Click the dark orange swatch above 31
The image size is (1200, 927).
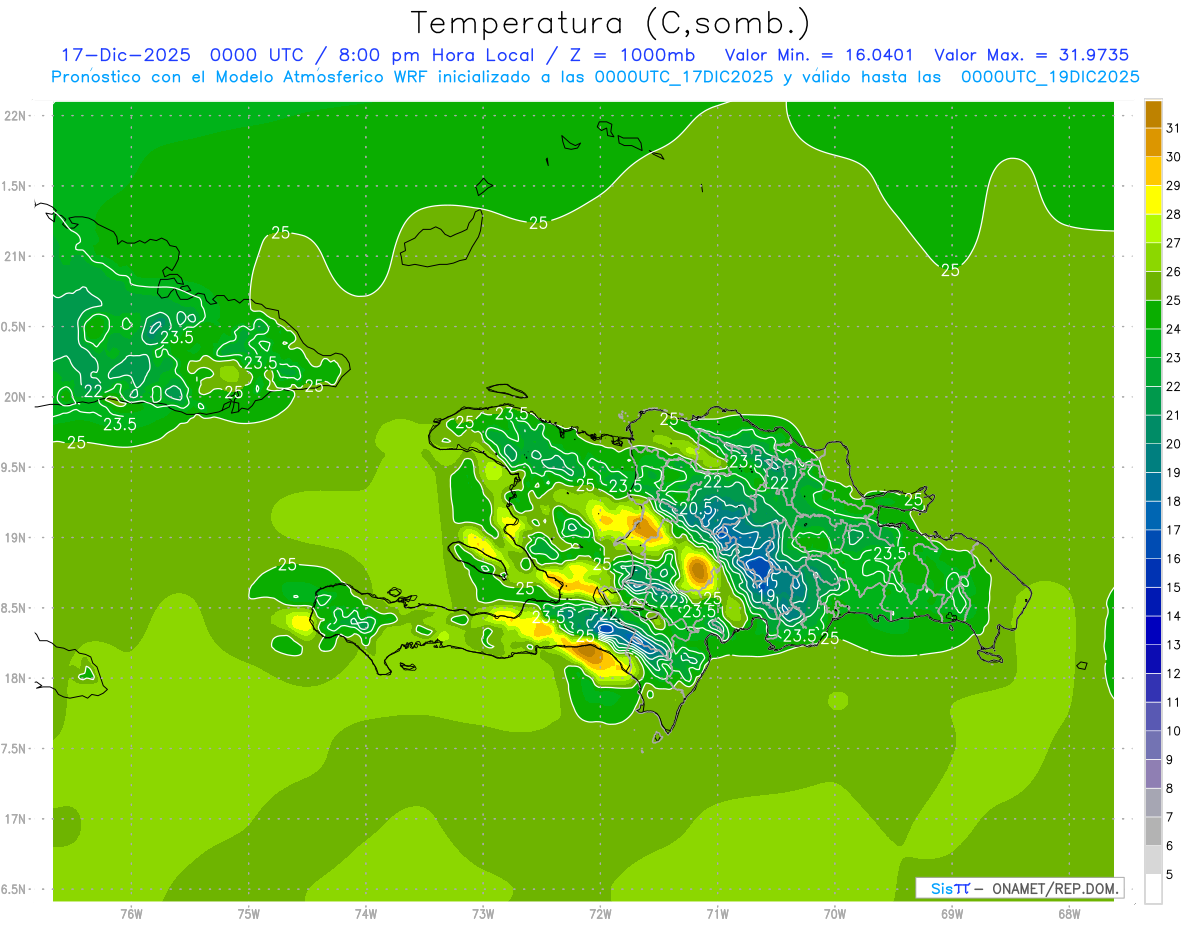click(x=1153, y=114)
